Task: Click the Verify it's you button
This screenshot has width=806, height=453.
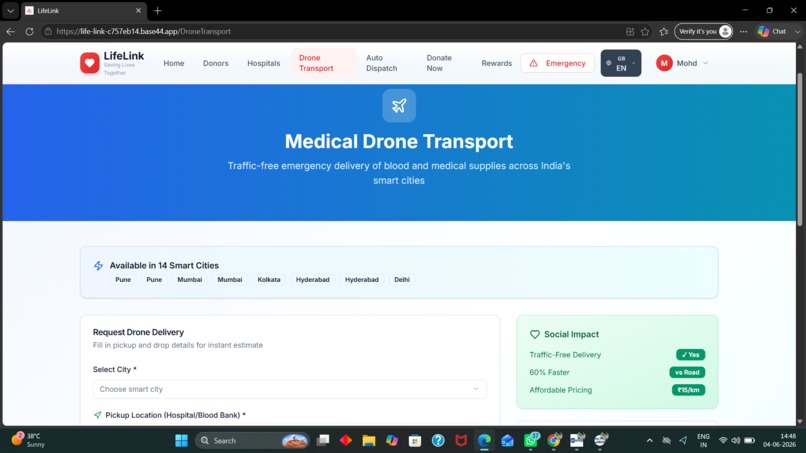Action: point(703,31)
